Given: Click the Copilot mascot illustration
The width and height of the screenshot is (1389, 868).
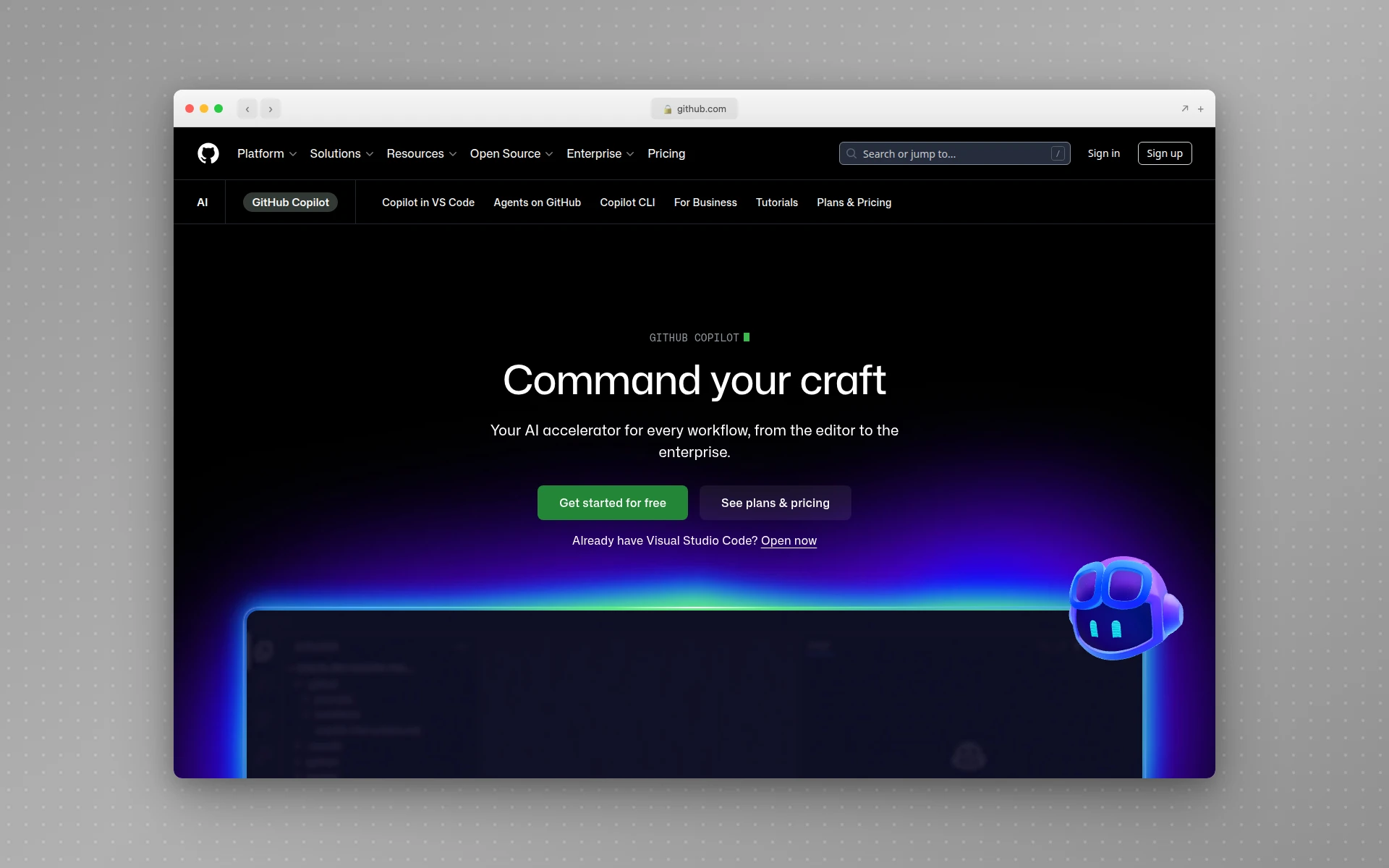Looking at the screenshot, I should pyautogui.click(x=1123, y=608).
